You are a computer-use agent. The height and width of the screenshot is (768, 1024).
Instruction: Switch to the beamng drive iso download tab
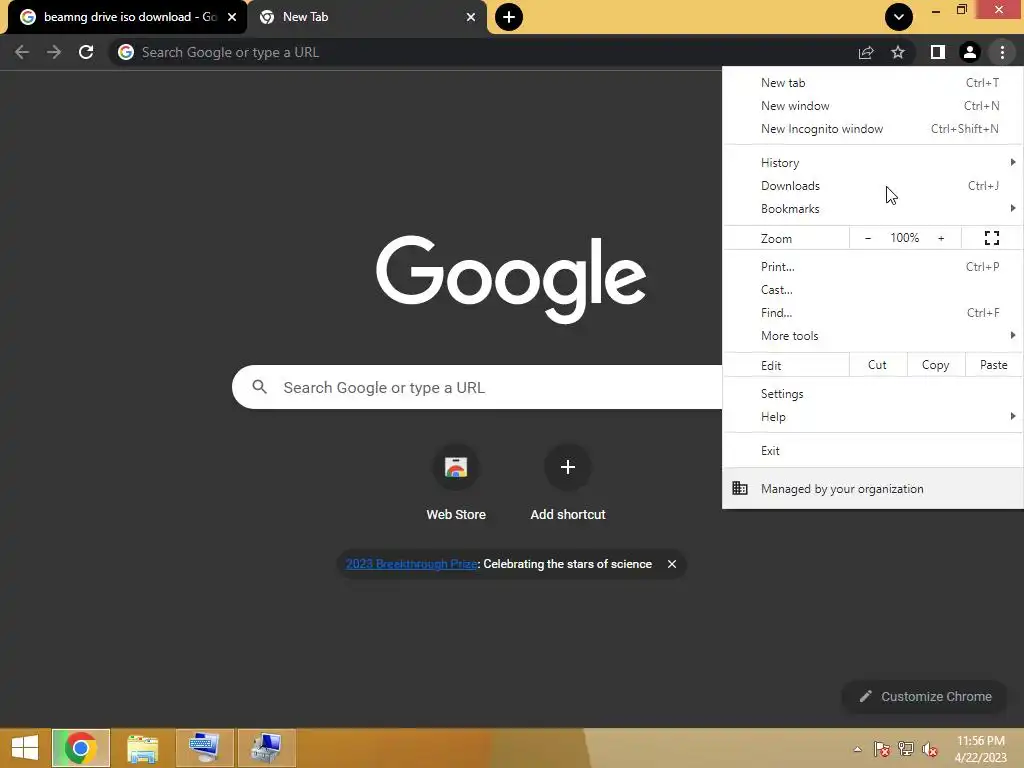pyautogui.click(x=127, y=17)
